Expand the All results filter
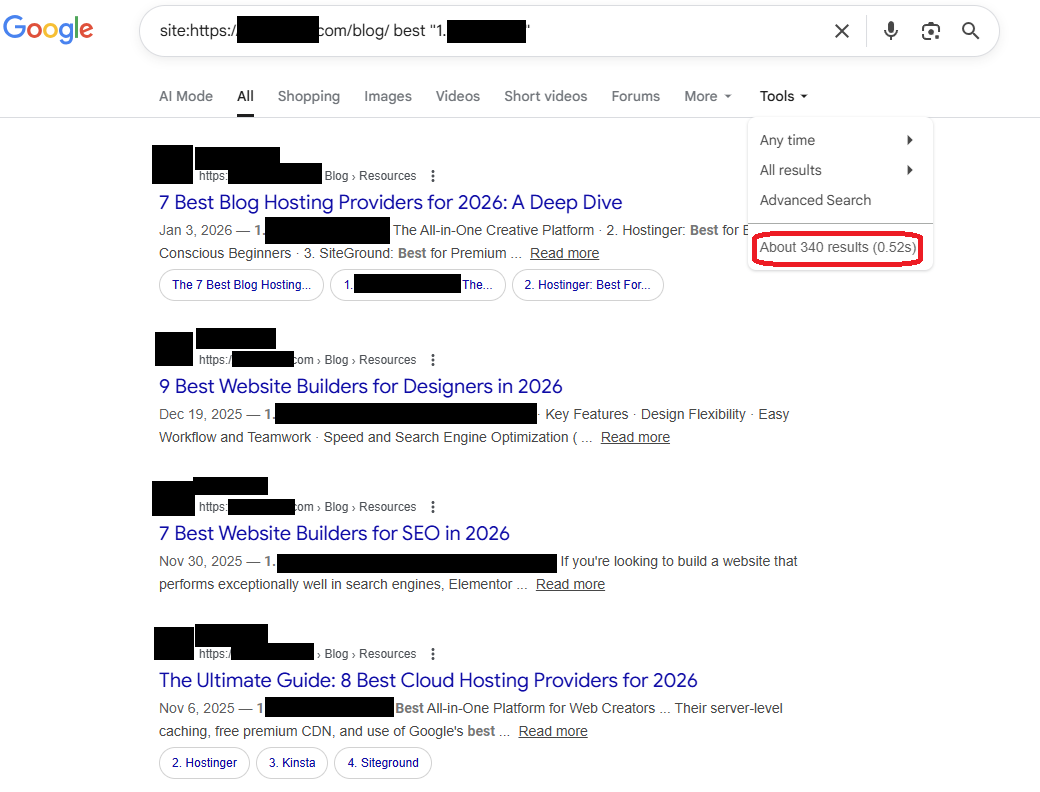1040x792 pixels. tap(838, 170)
